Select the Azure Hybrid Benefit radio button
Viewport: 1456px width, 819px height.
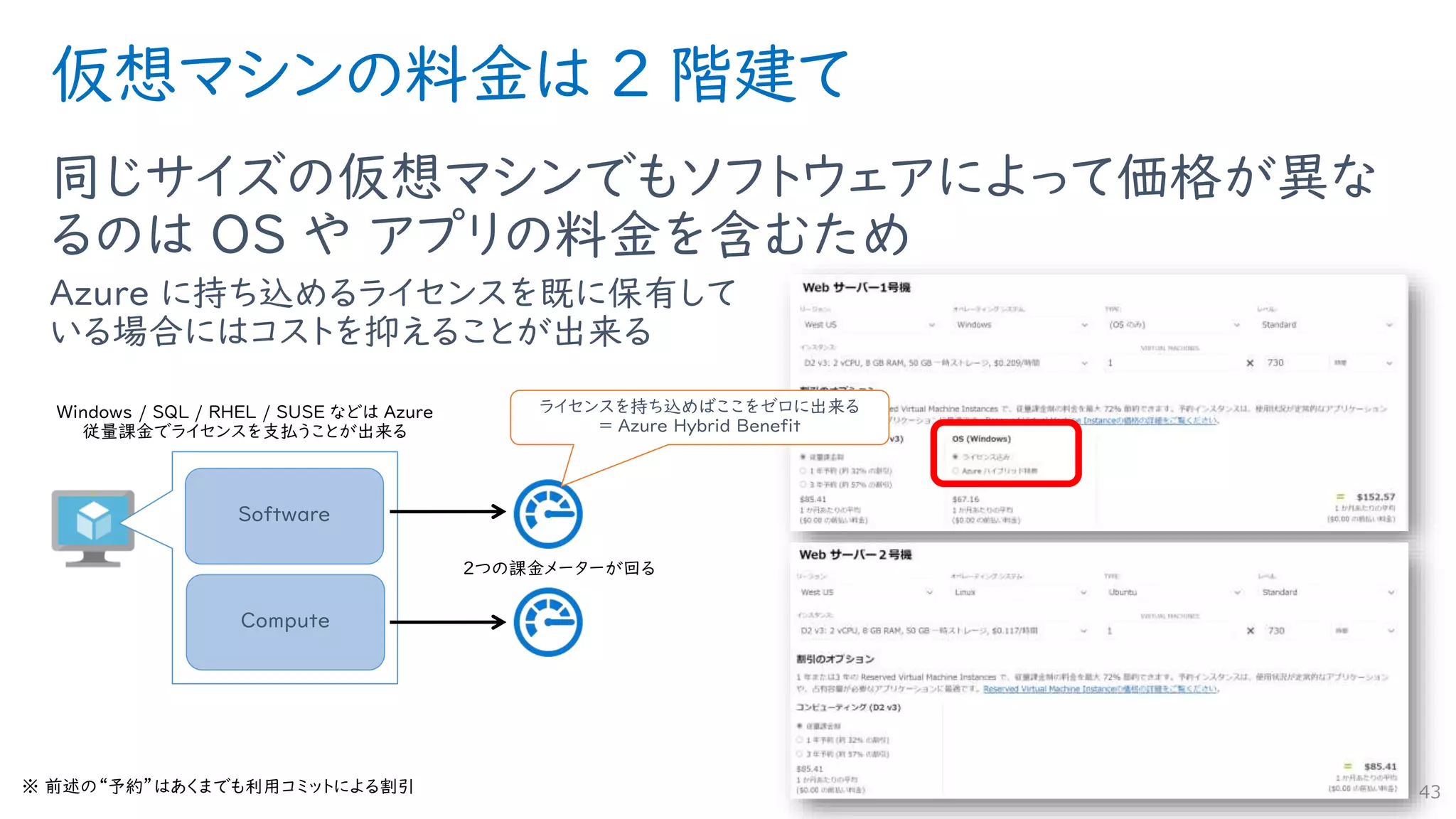[x=955, y=471]
